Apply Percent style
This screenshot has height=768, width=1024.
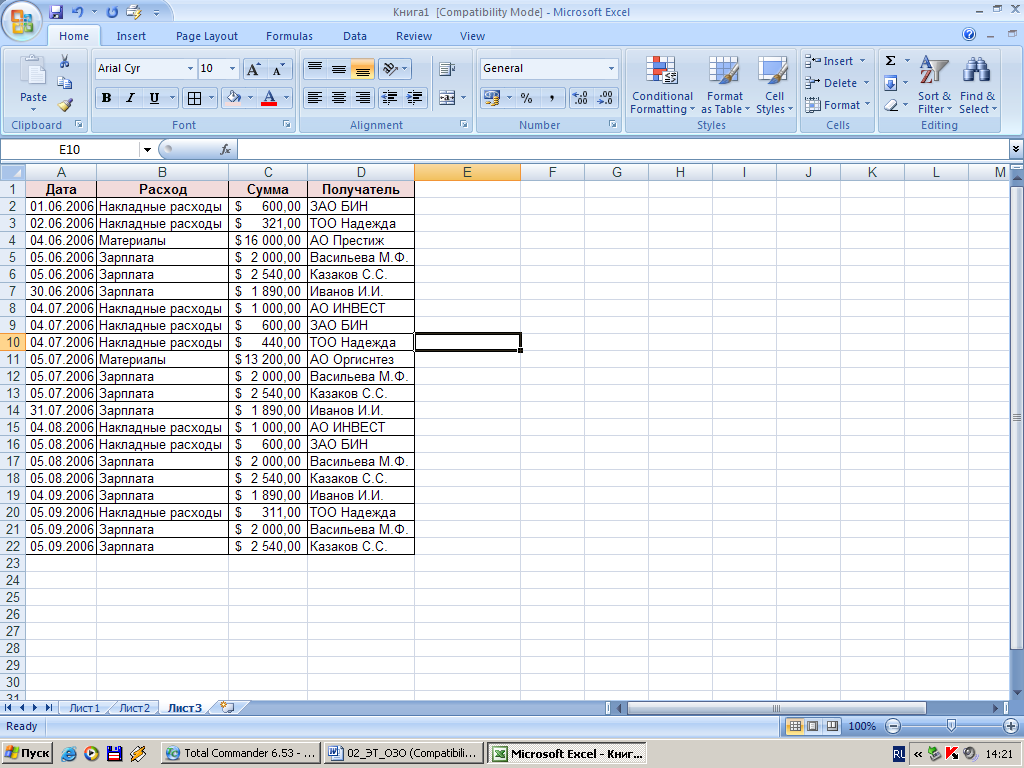526,99
